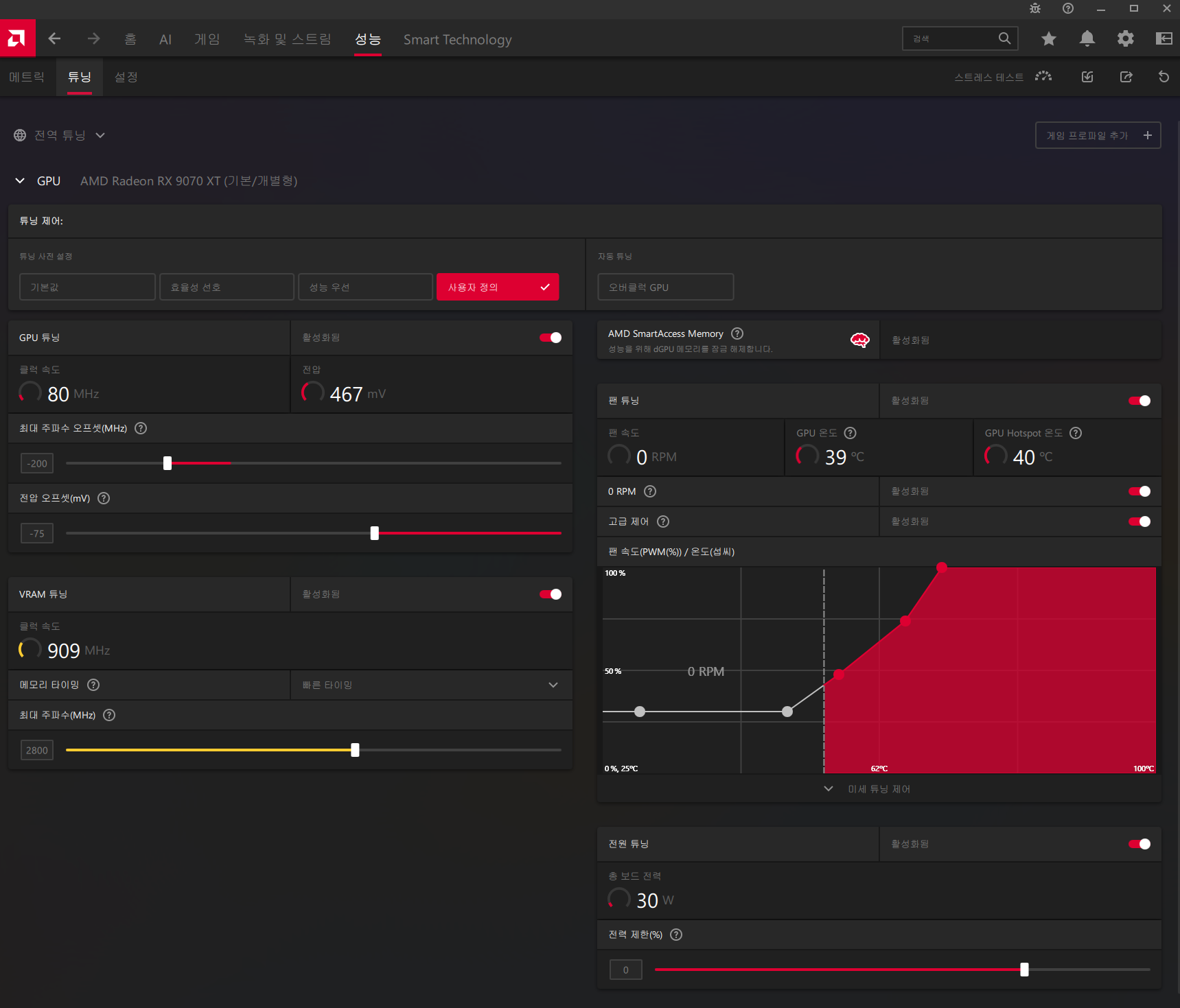This screenshot has height=1008, width=1180.
Task: Select the 성능 우선 preset
Action: [x=365, y=287]
